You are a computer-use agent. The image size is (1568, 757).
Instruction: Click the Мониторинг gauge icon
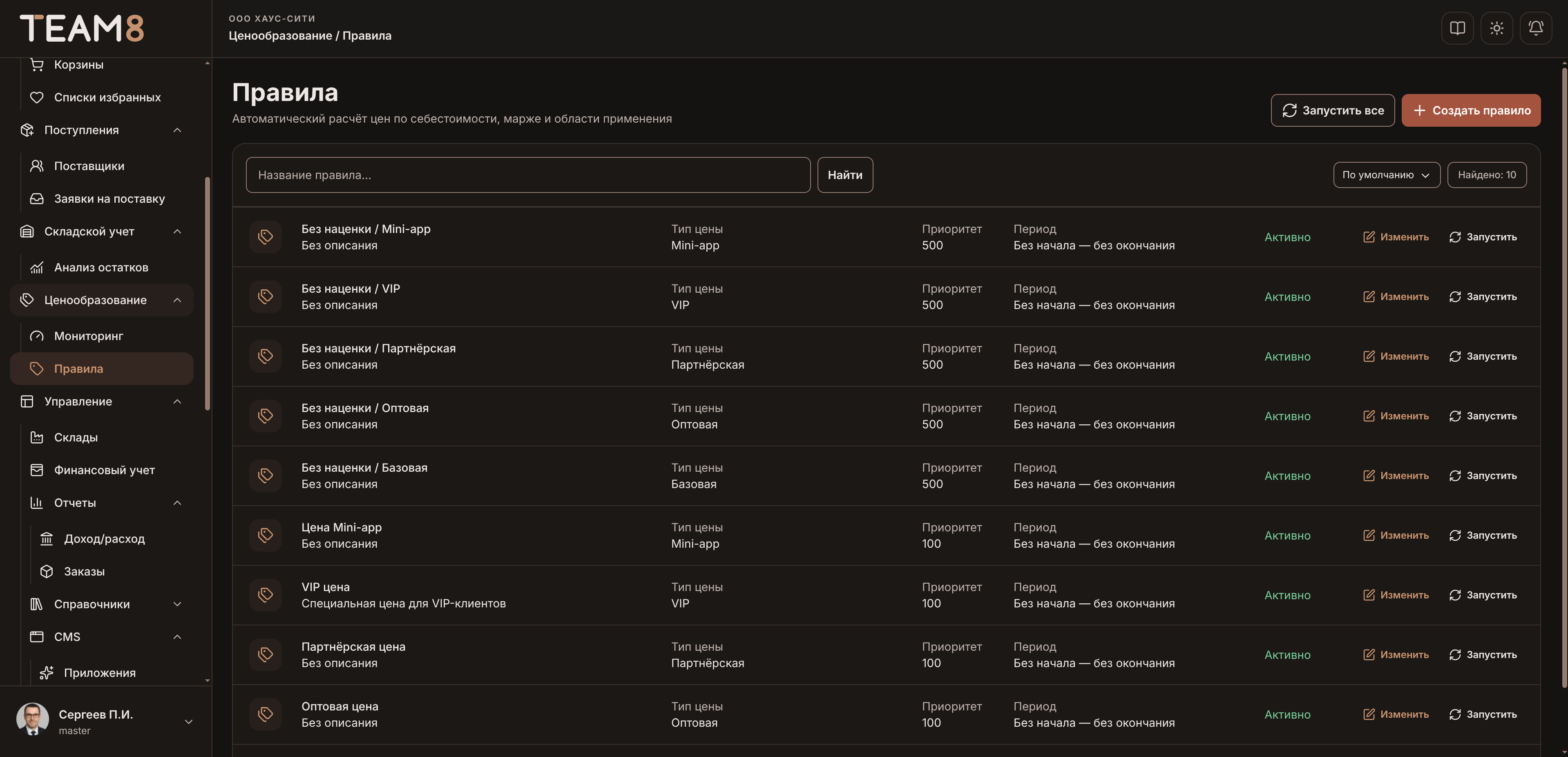(x=37, y=336)
